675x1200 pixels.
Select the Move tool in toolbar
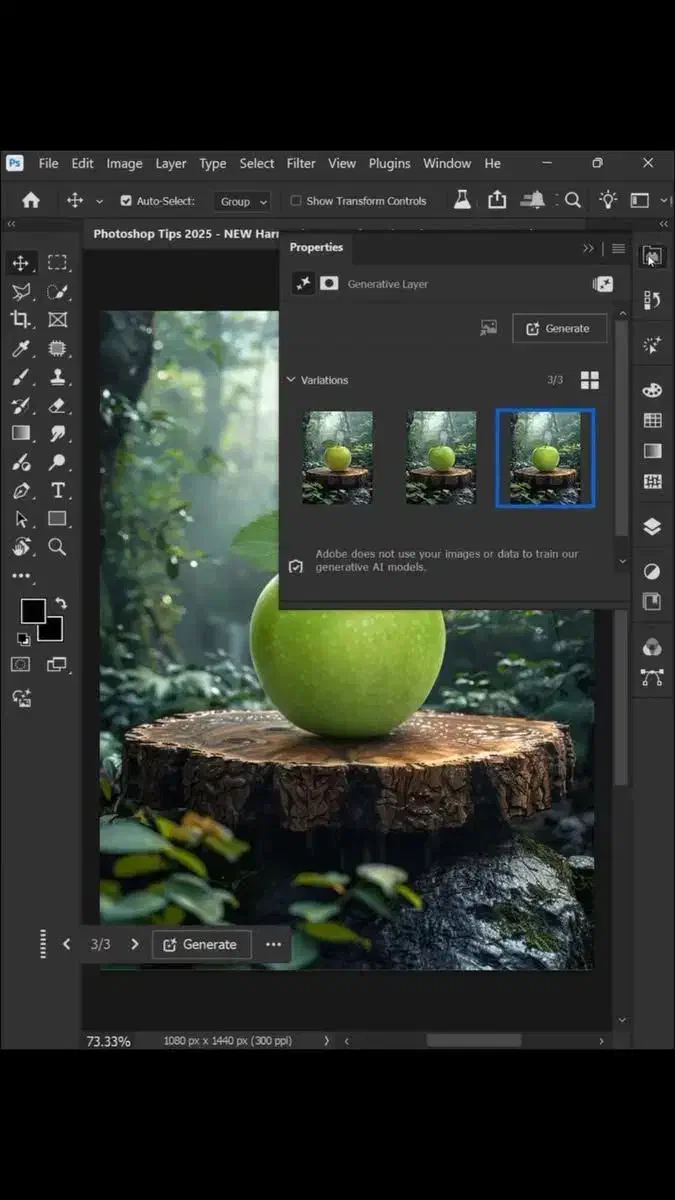click(x=20, y=263)
